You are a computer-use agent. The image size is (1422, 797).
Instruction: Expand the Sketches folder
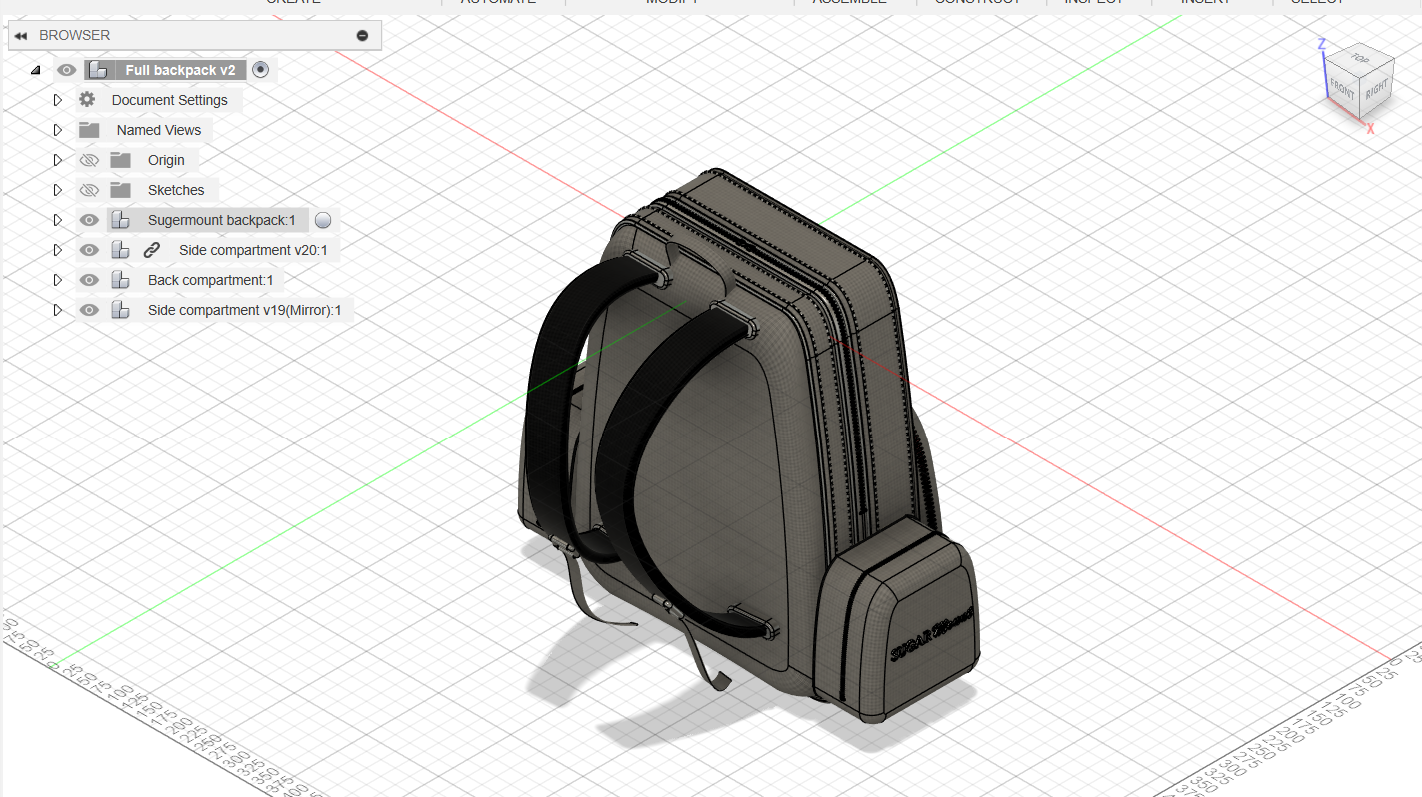pyautogui.click(x=57, y=190)
